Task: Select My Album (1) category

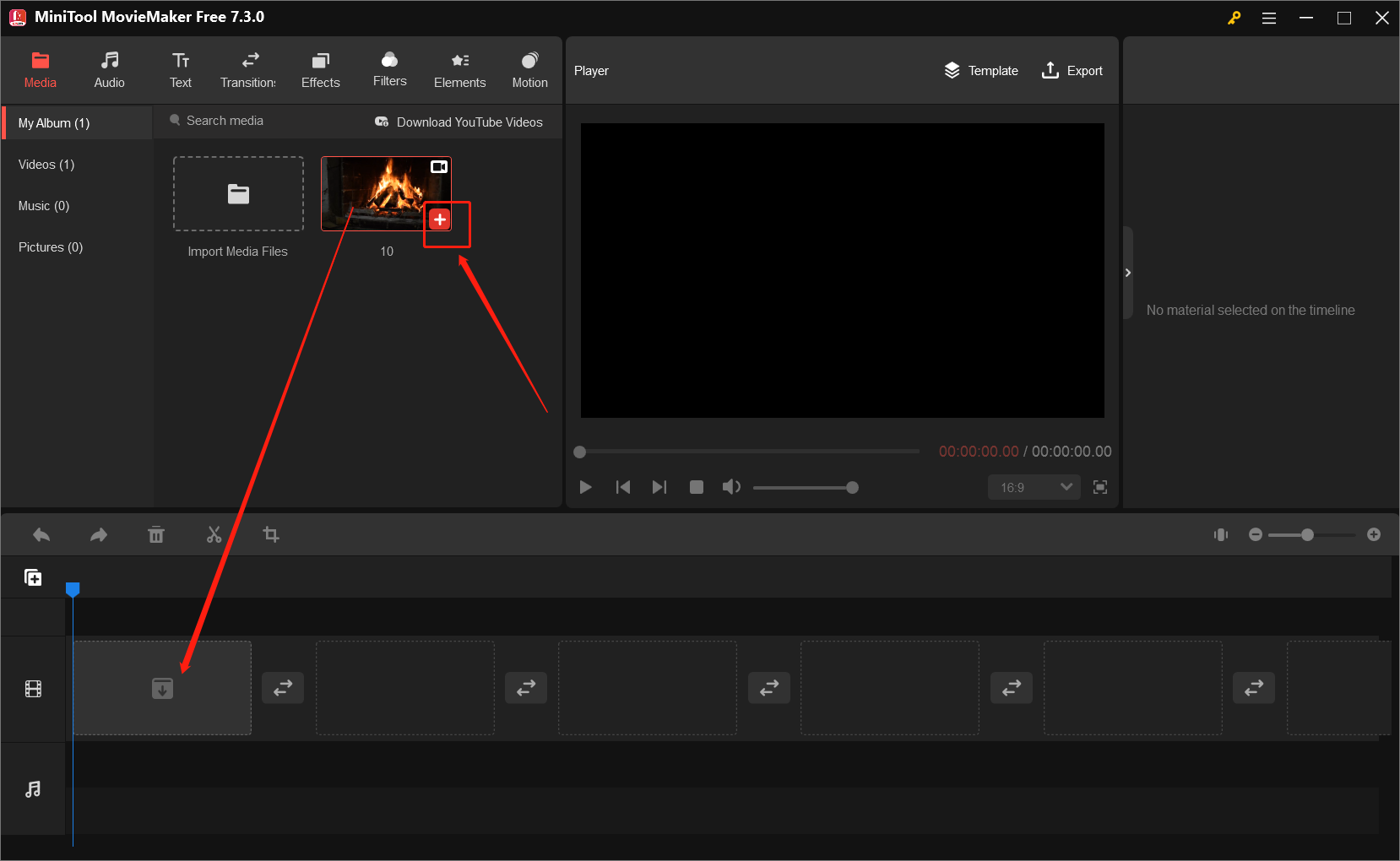Action: (77, 123)
